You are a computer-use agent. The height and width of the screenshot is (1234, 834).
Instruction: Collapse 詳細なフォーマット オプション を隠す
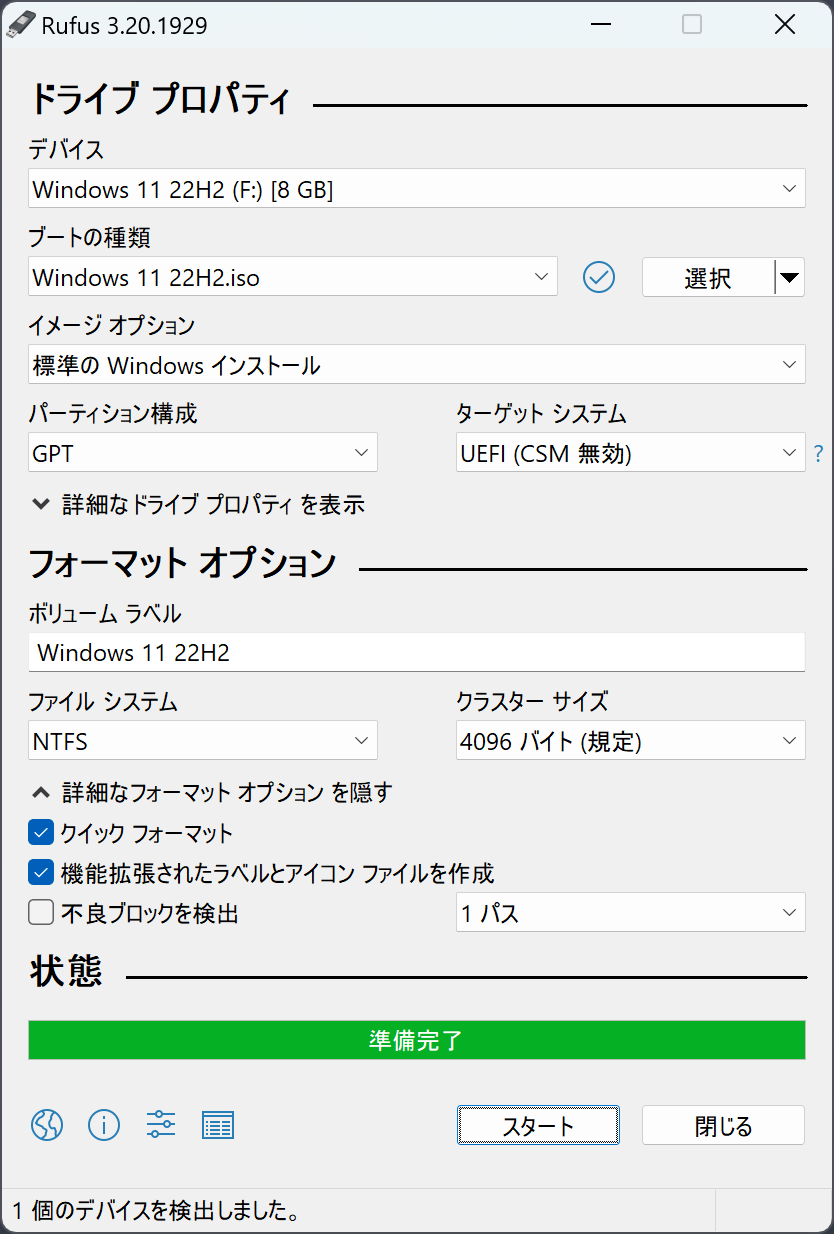tap(212, 791)
